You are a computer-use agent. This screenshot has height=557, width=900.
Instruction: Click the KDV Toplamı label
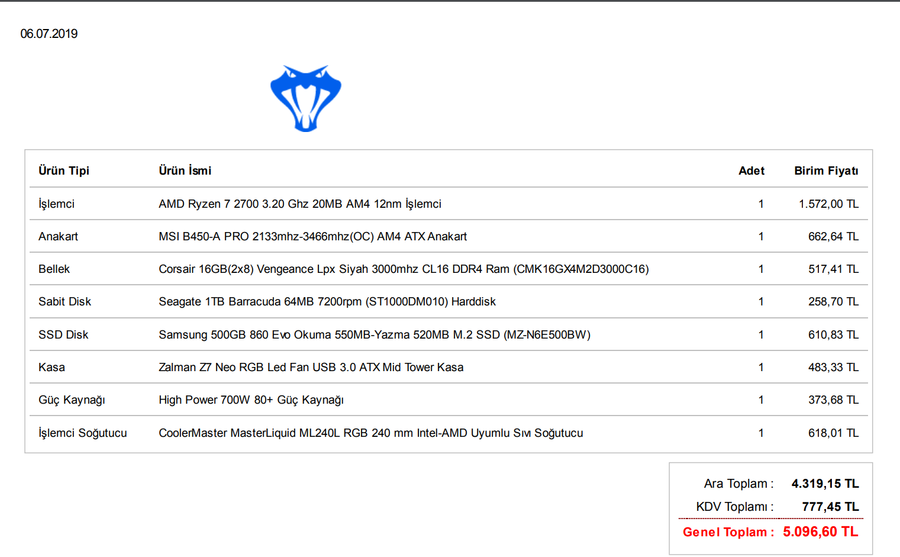click(735, 507)
